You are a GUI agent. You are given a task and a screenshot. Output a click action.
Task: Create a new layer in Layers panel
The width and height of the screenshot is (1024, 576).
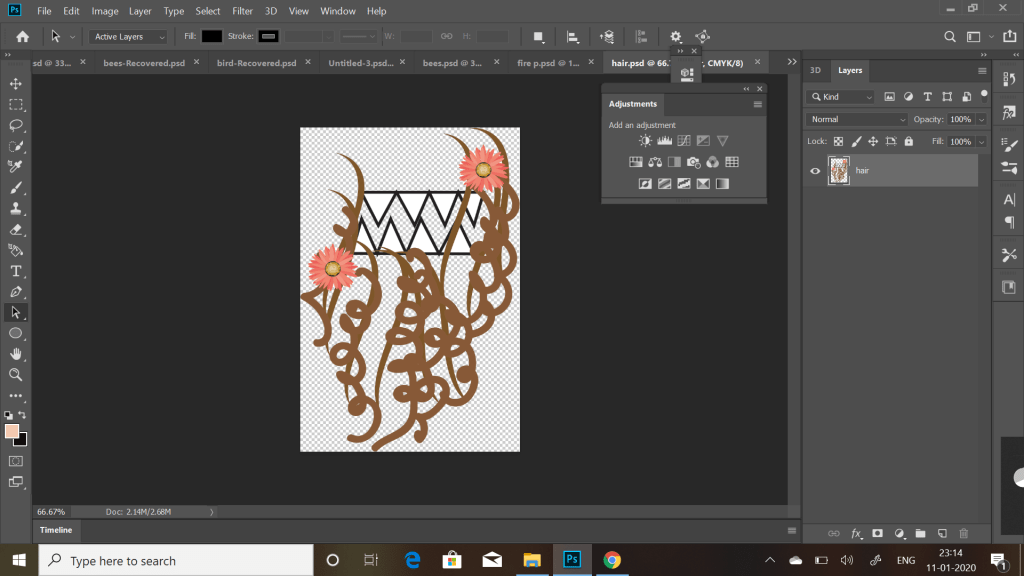(942, 534)
